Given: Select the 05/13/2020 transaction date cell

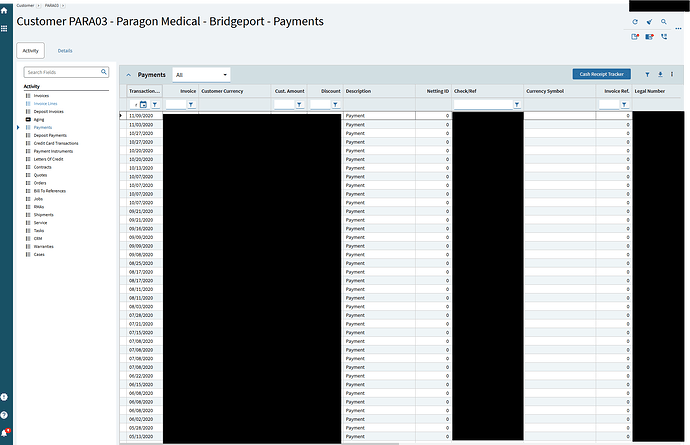Looking at the screenshot, I should coord(145,437).
